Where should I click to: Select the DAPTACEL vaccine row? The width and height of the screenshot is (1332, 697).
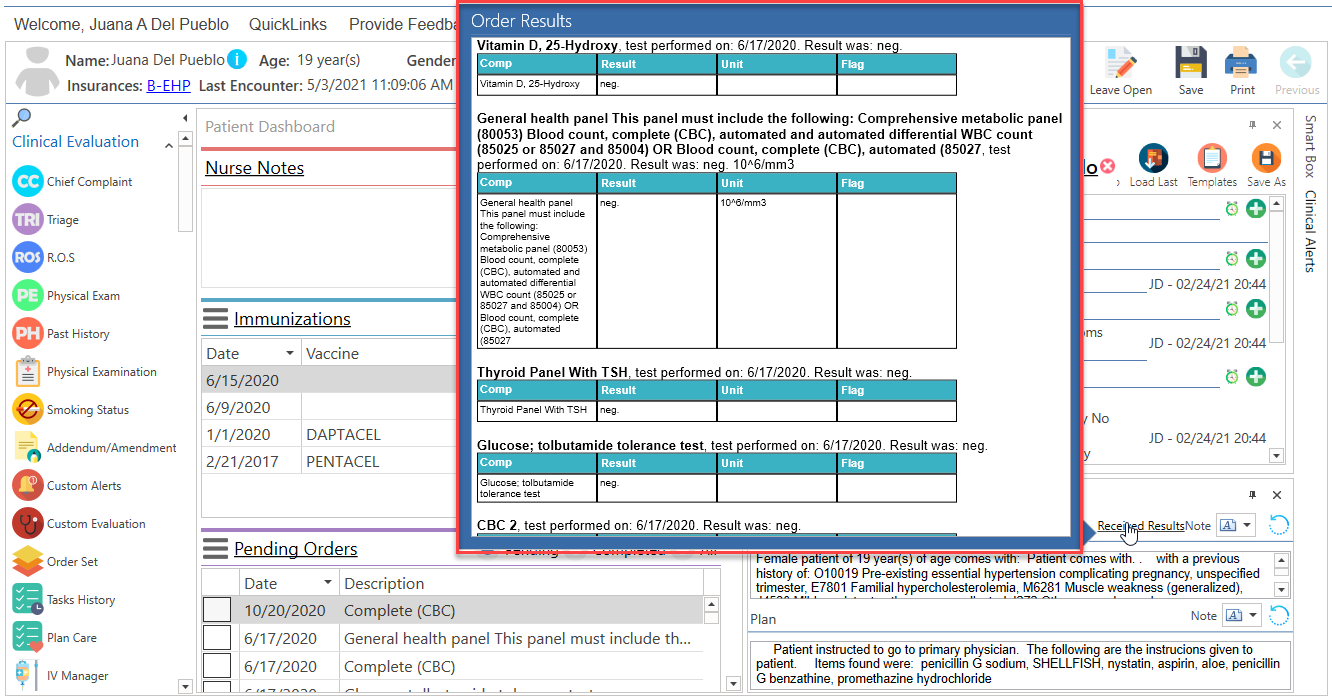(330, 435)
